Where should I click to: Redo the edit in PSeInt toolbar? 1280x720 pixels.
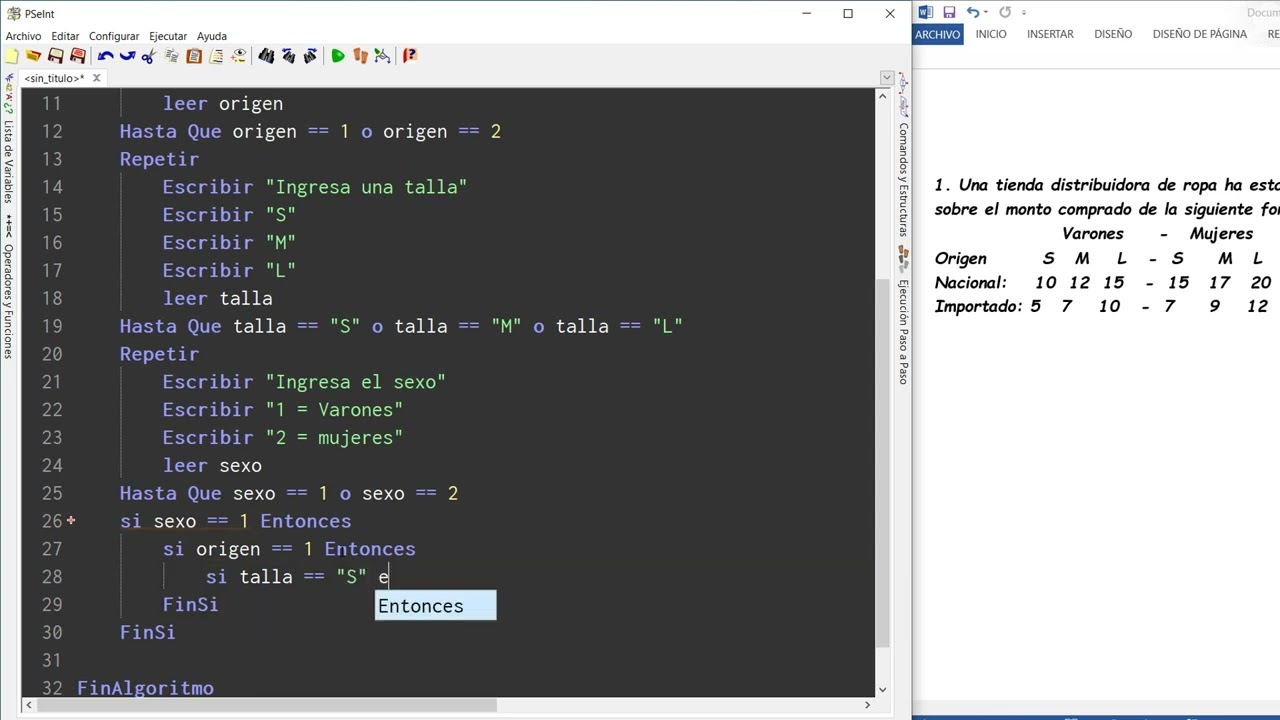click(x=127, y=56)
